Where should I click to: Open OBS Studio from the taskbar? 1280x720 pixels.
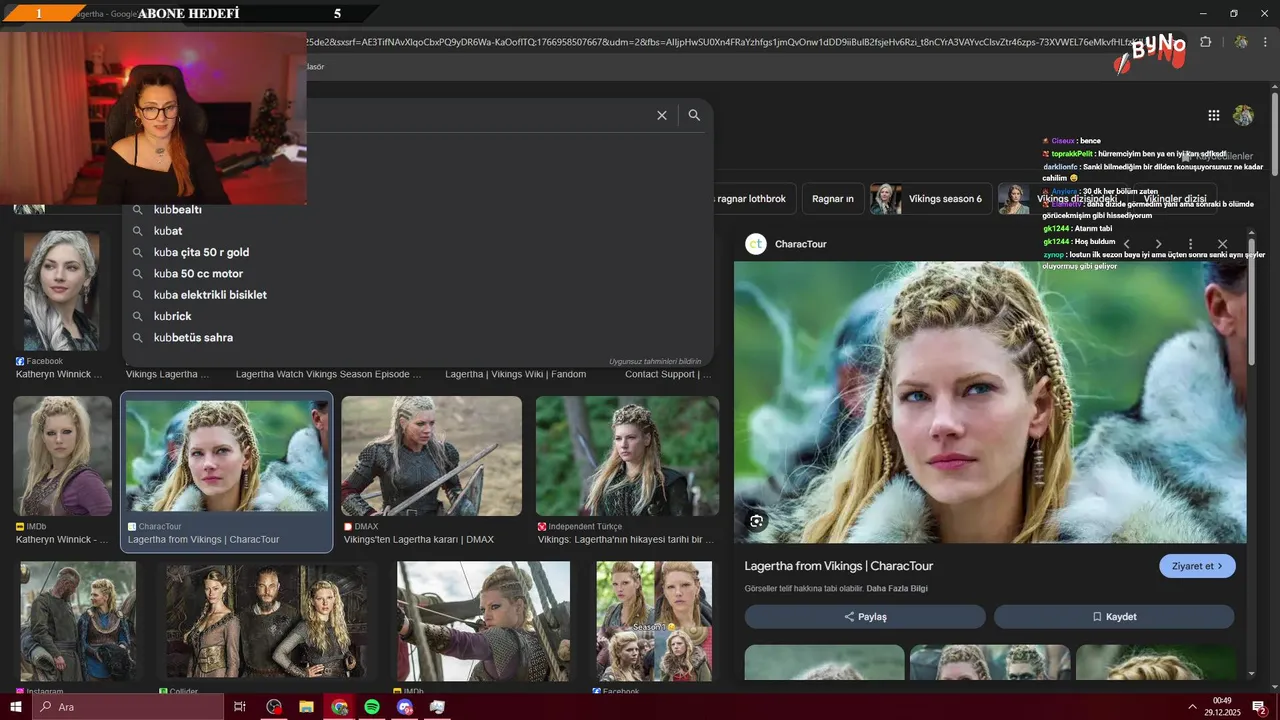(273, 707)
